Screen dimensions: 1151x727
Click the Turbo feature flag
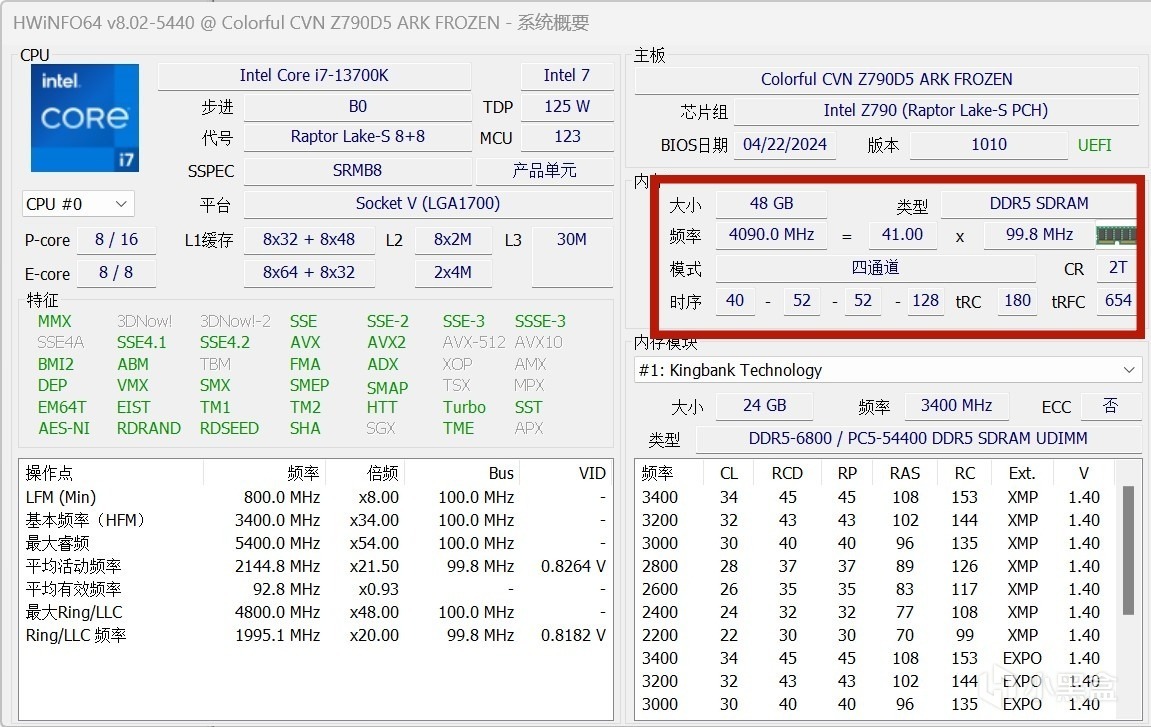[x=464, y=408]
